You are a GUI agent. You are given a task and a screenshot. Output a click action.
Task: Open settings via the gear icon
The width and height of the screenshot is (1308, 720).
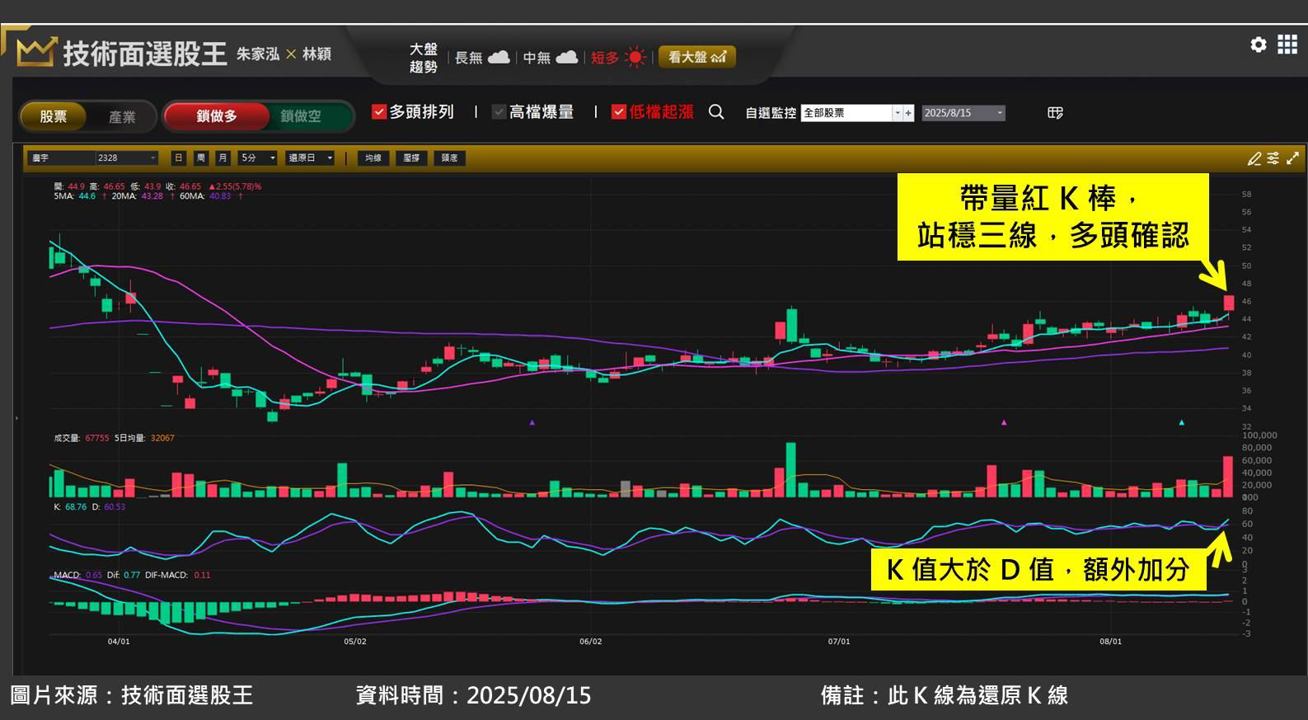(x=1259, y=45)
